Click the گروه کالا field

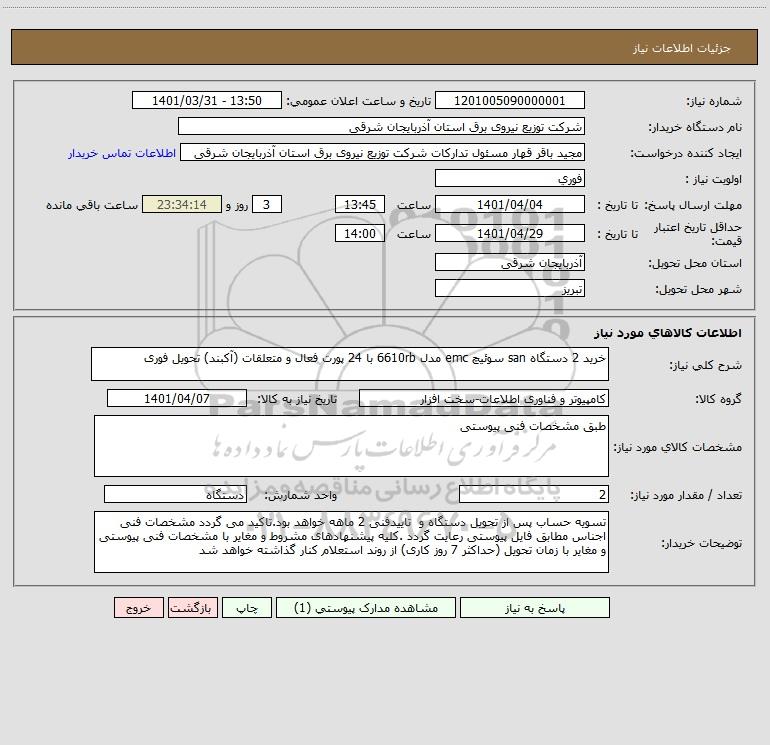(x=484, y=398)
